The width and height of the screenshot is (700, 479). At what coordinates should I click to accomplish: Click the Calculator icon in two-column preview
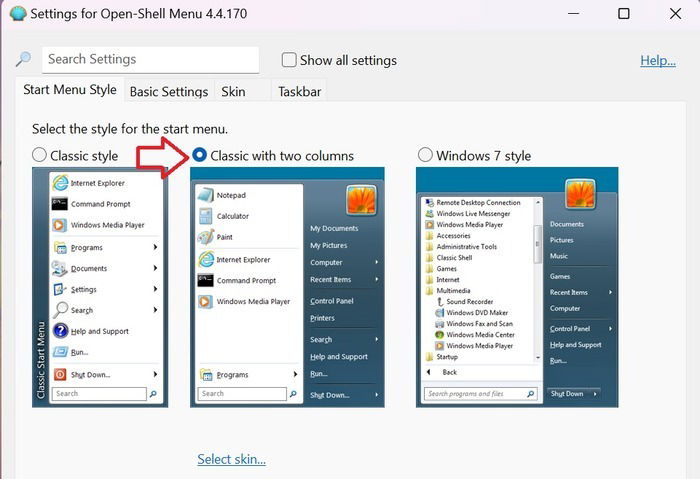[x=206, y=216]
